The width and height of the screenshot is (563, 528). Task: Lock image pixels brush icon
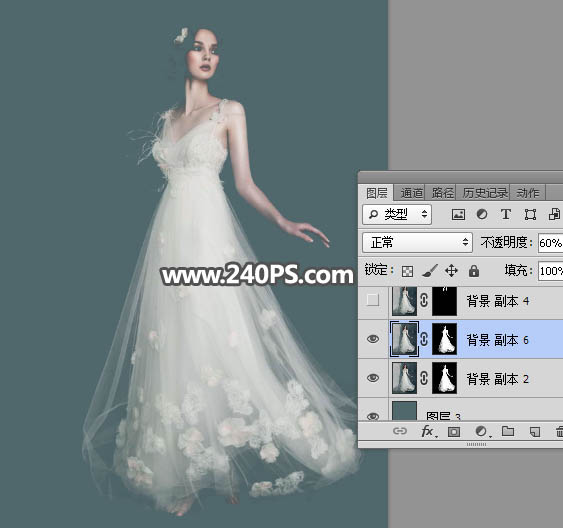tap(429, 271)
